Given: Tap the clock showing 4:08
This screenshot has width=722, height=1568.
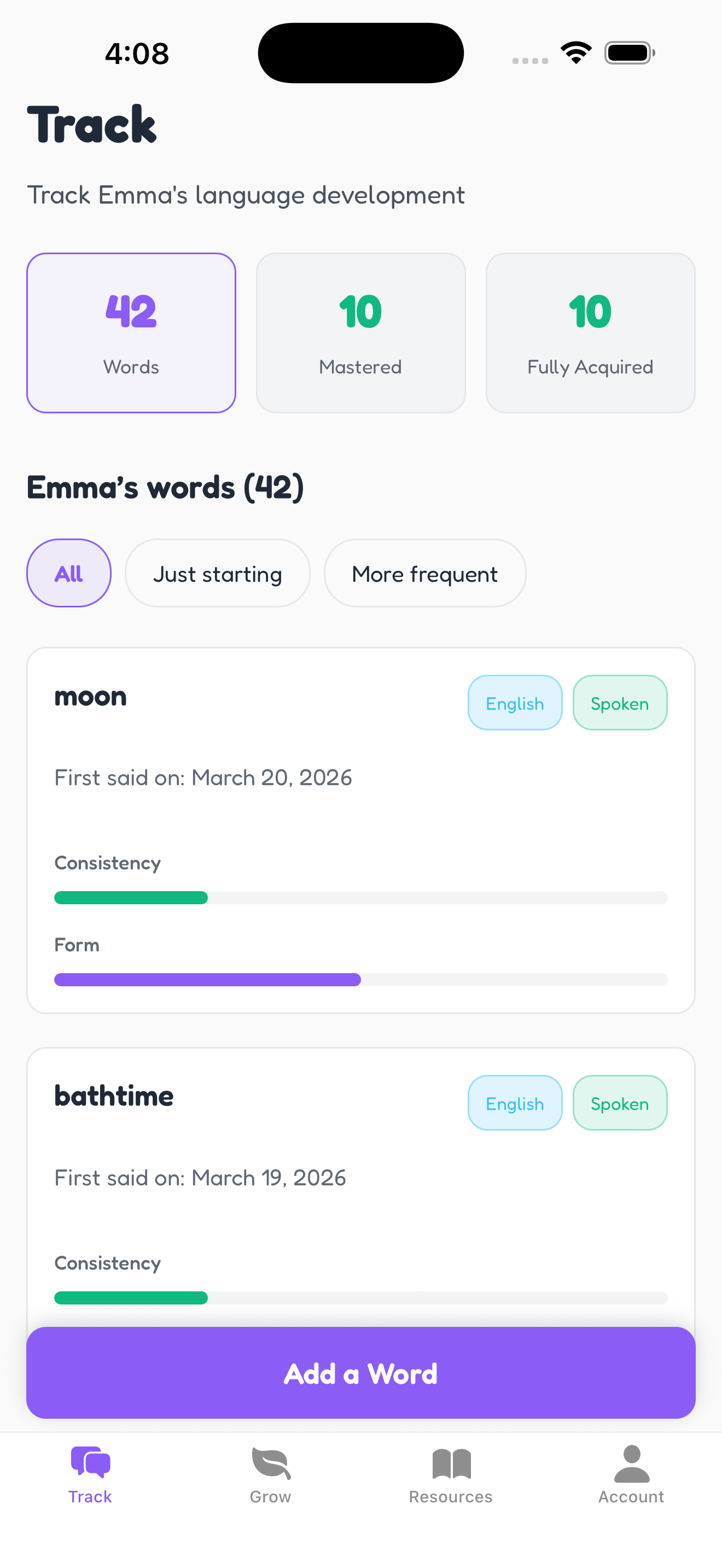Looking at the screenshot, I should tap(136, 53).
